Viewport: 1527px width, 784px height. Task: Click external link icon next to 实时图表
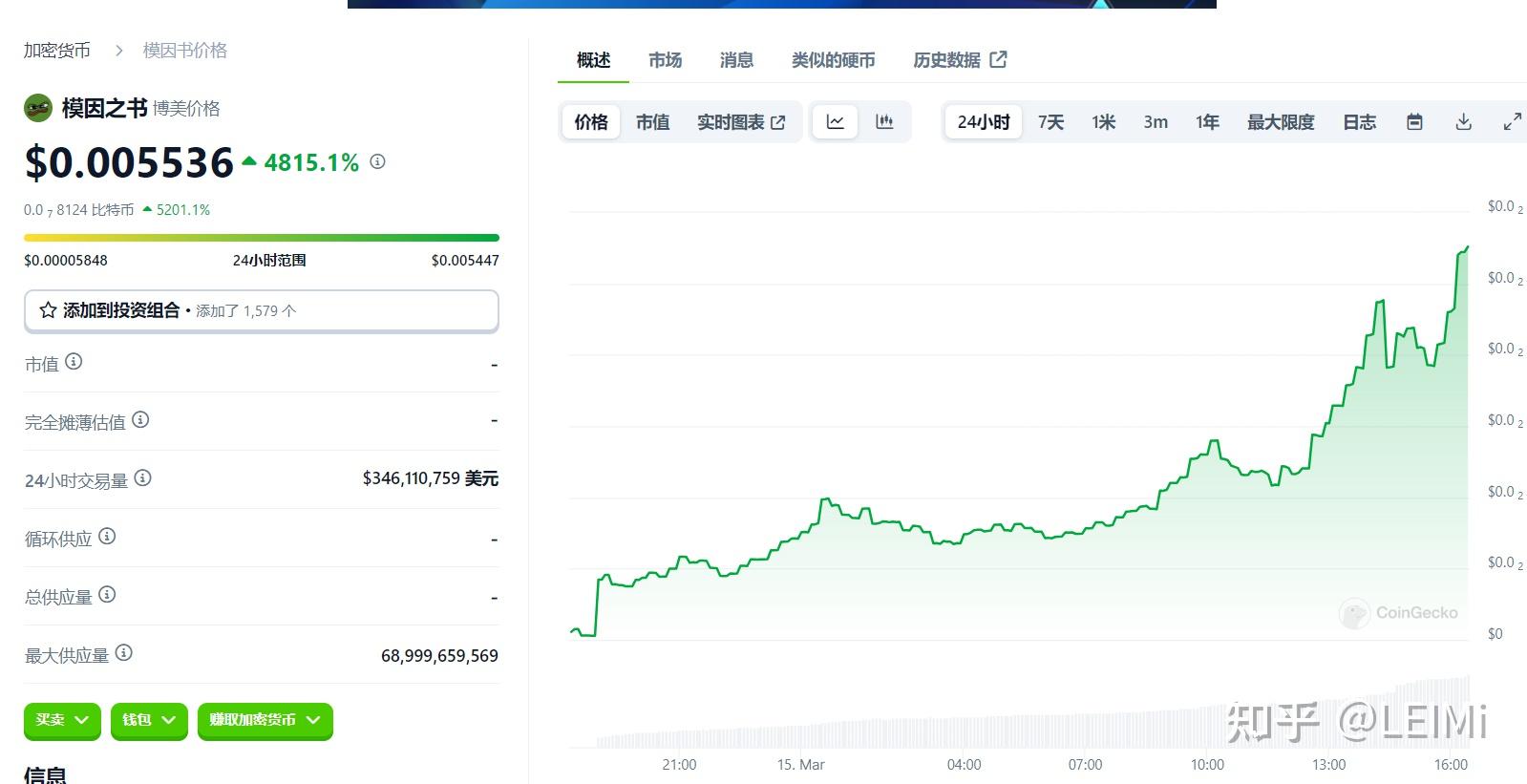pyautogui.click(x=778, y=122)
